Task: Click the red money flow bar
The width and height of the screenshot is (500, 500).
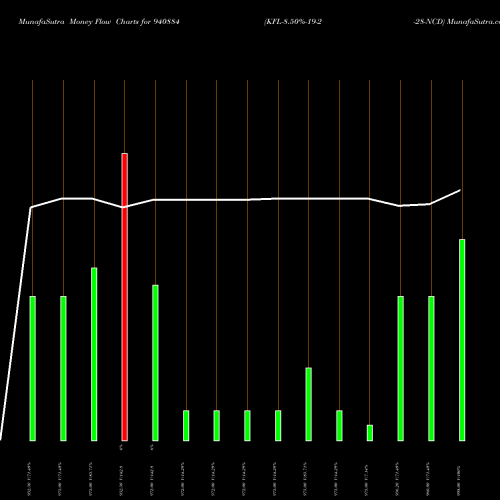Action: (124, 297)
